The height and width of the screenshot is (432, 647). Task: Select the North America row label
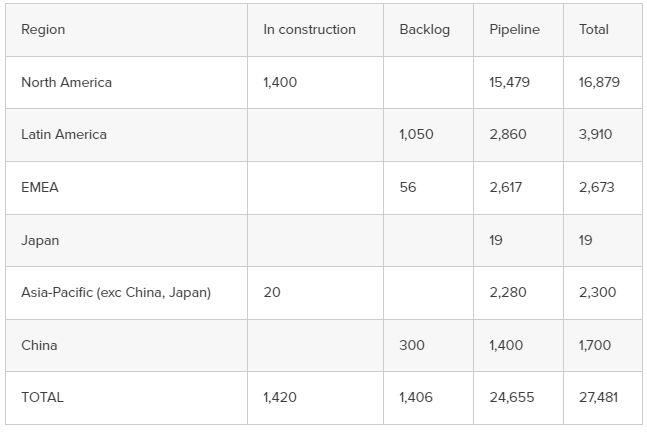[x=66, y=82]
